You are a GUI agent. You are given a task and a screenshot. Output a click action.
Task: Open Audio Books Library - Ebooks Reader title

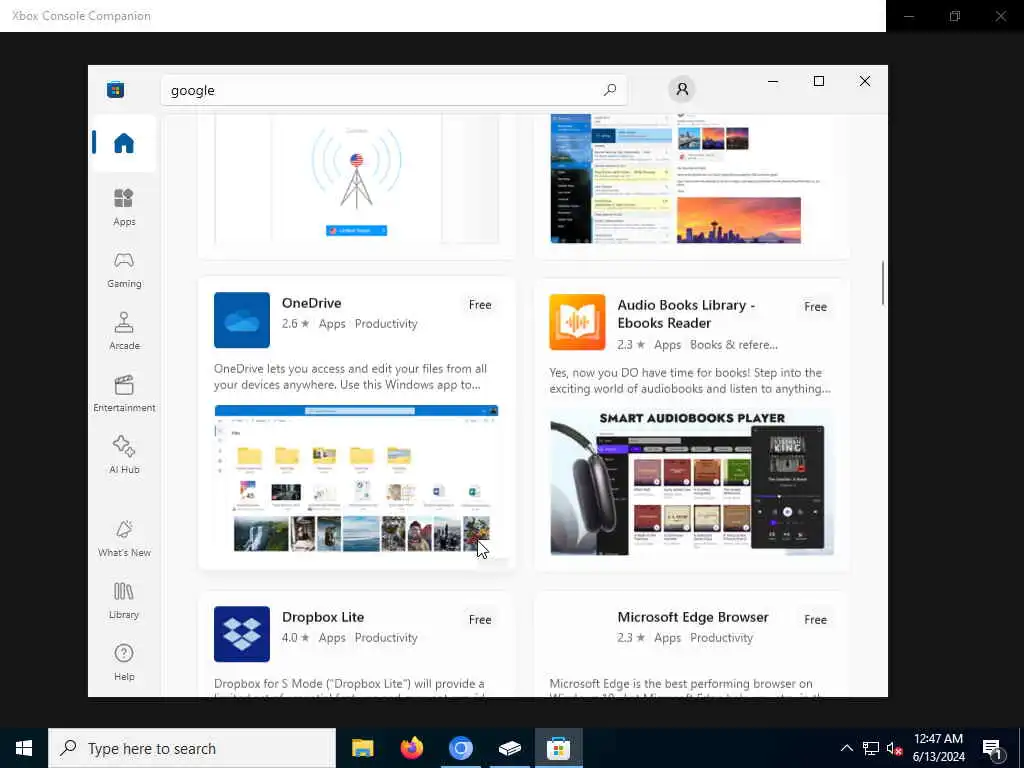[x=686, y=314]
